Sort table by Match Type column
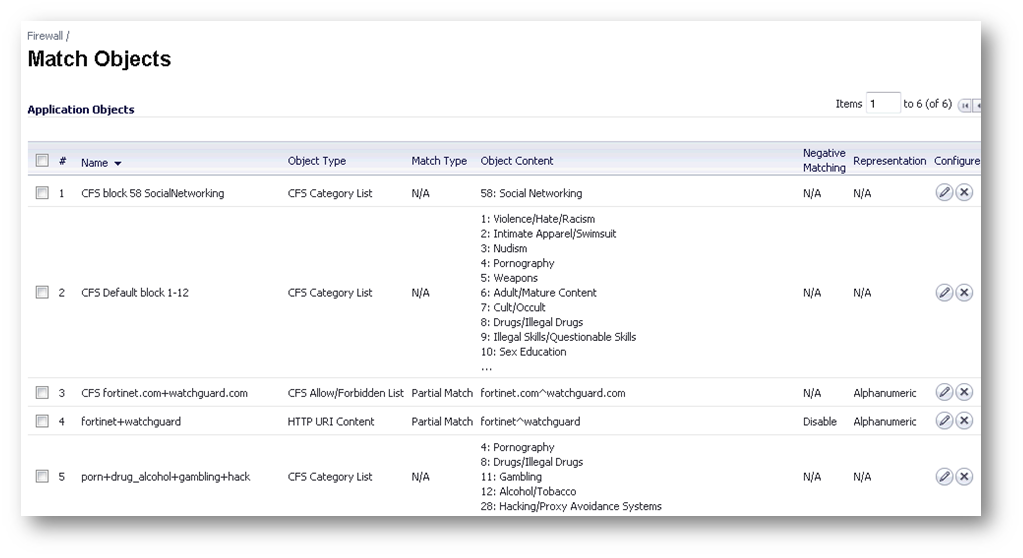This screenshot has height=558, width=1023. click(439, 161)
